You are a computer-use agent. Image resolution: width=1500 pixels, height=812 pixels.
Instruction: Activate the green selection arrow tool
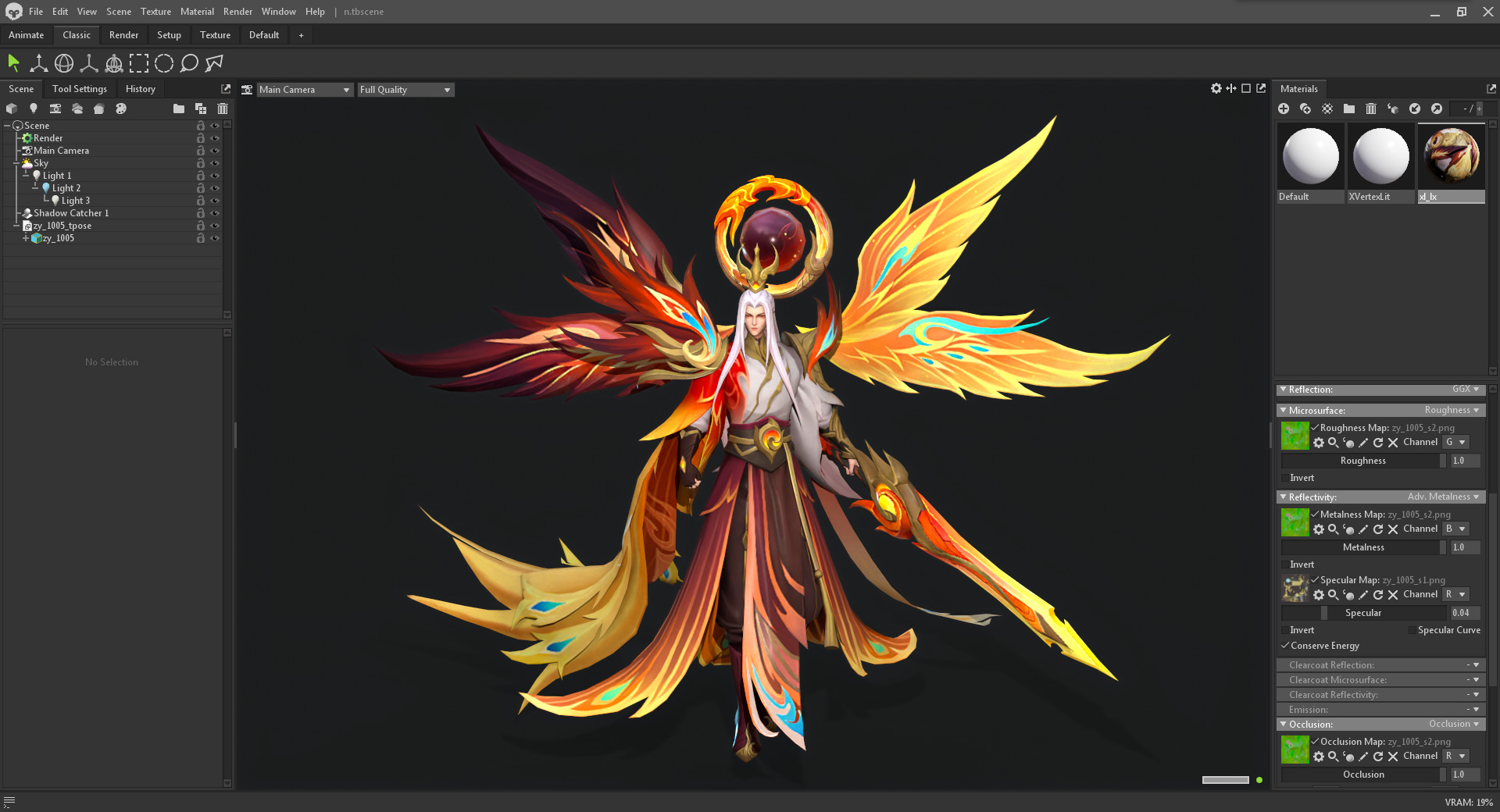pos(13,63)
